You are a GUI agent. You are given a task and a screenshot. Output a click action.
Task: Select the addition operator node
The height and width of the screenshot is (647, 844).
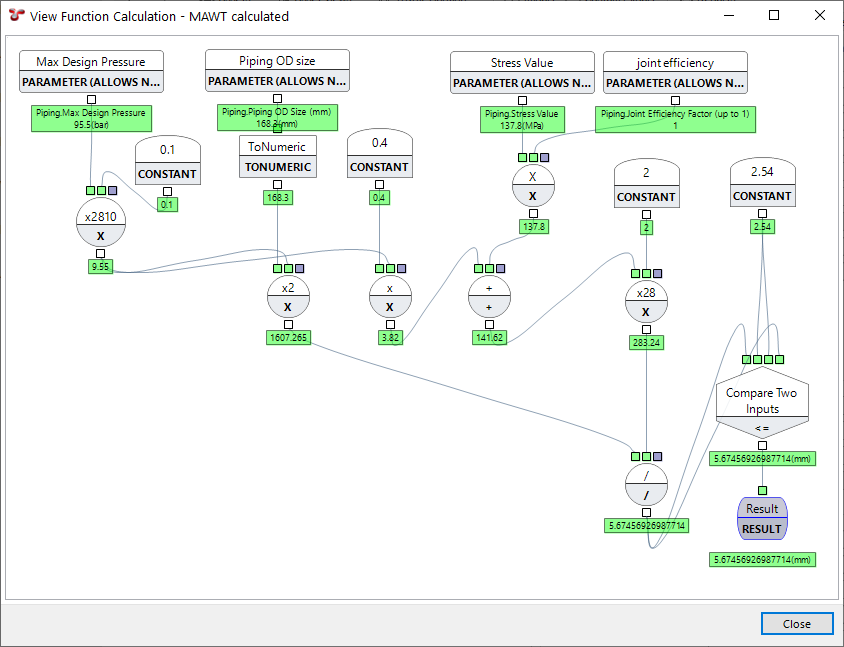pos(489,297)
